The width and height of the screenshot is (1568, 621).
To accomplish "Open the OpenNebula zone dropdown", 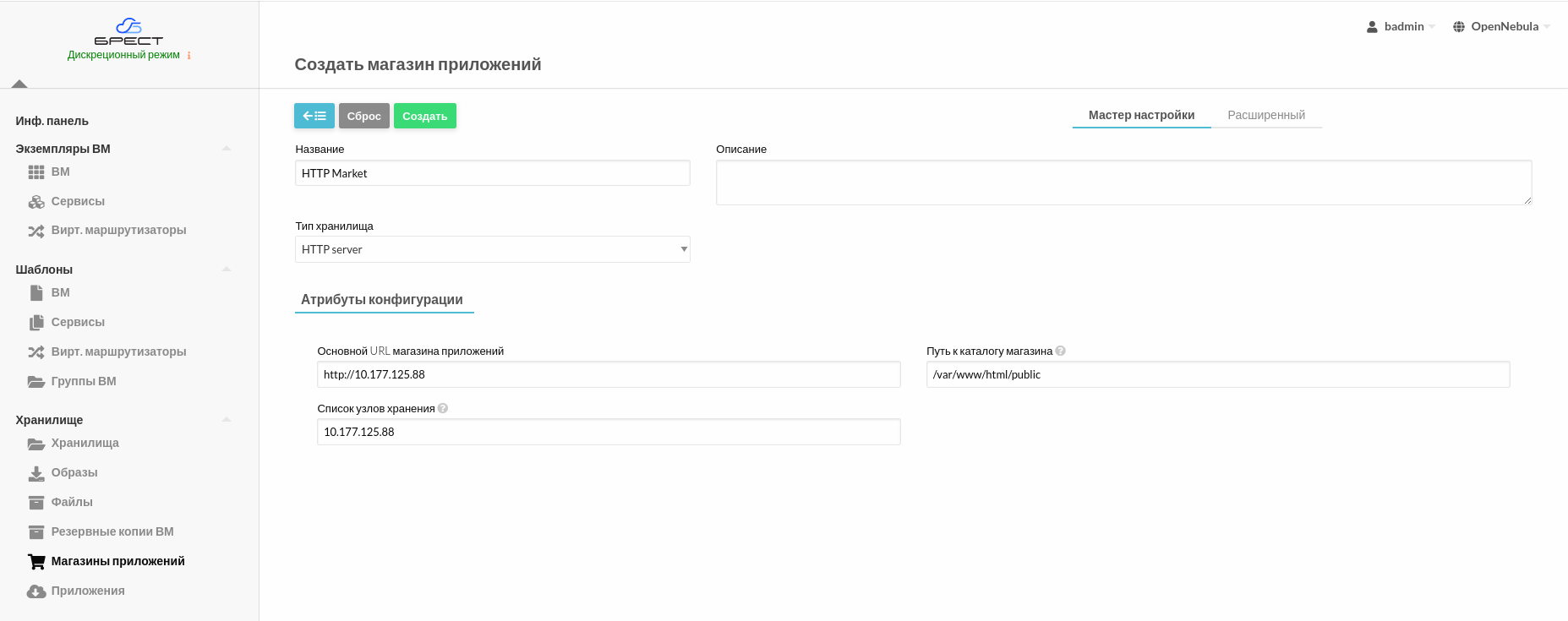I will 1501,27.
